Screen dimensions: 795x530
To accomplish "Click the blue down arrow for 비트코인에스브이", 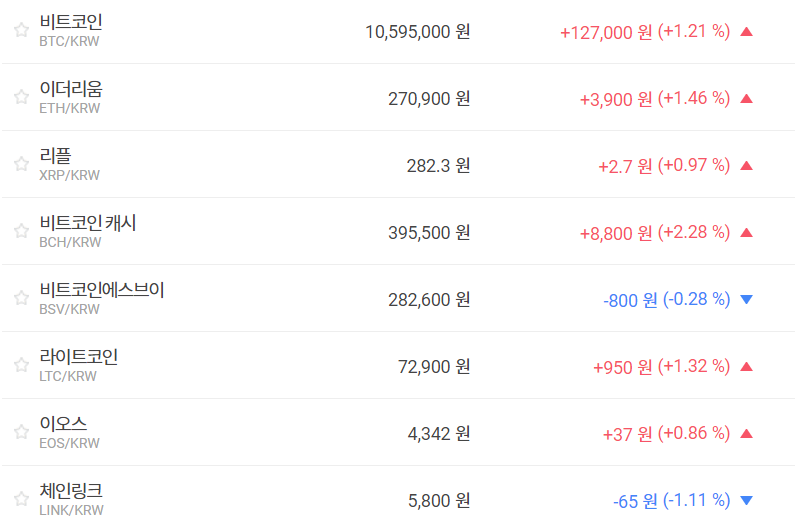I will [746, 299].
